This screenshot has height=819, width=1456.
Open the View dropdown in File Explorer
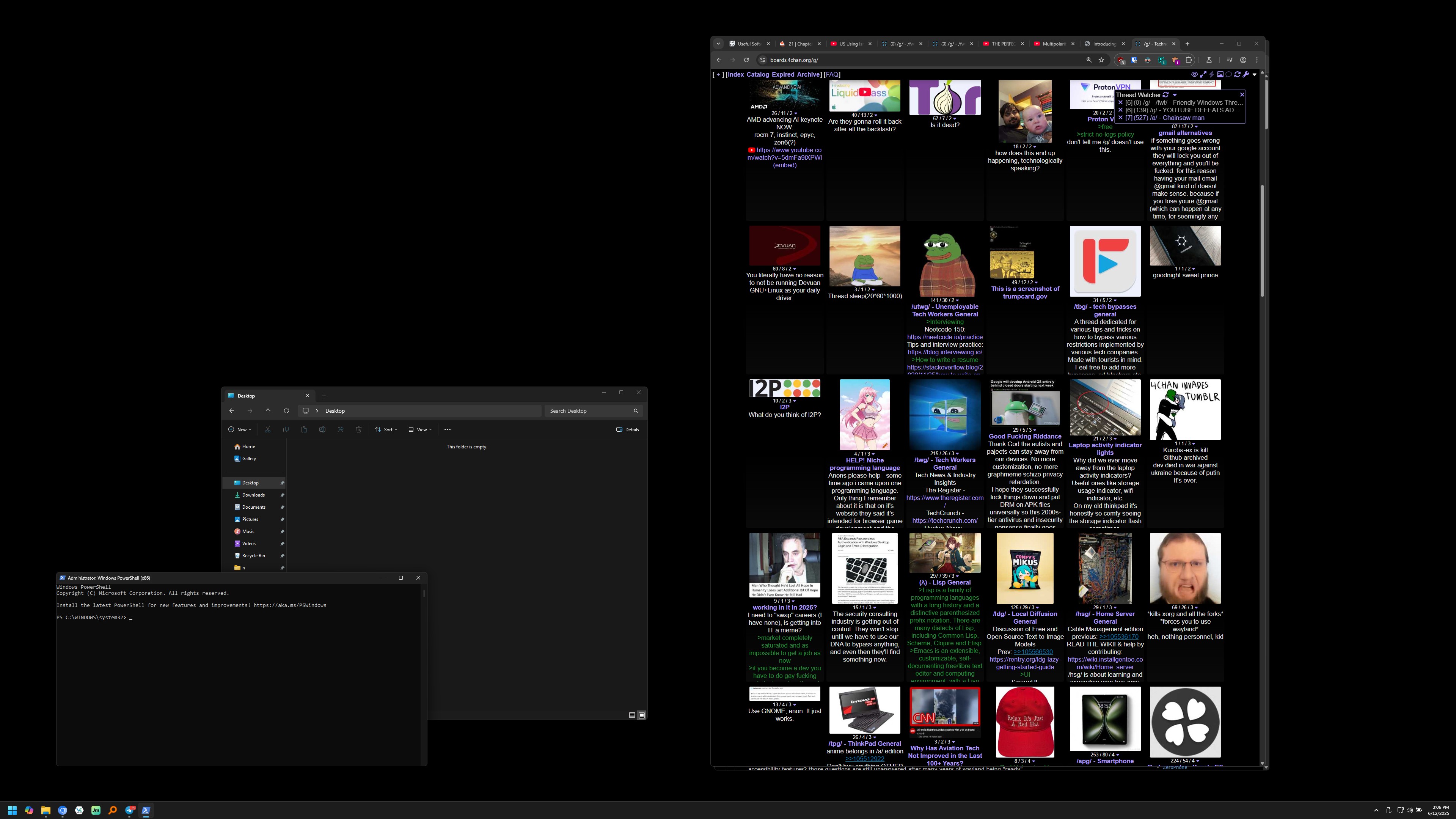[x=420, y=429]
